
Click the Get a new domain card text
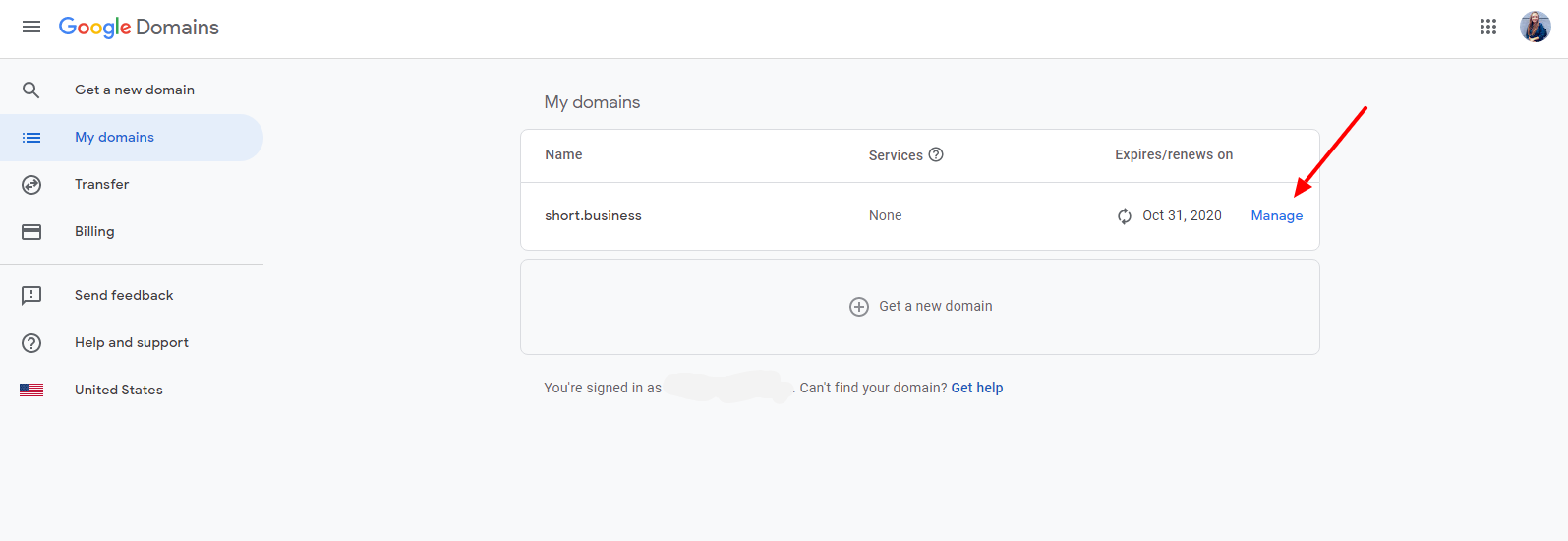pyautogui.click(x=936, y=306)
